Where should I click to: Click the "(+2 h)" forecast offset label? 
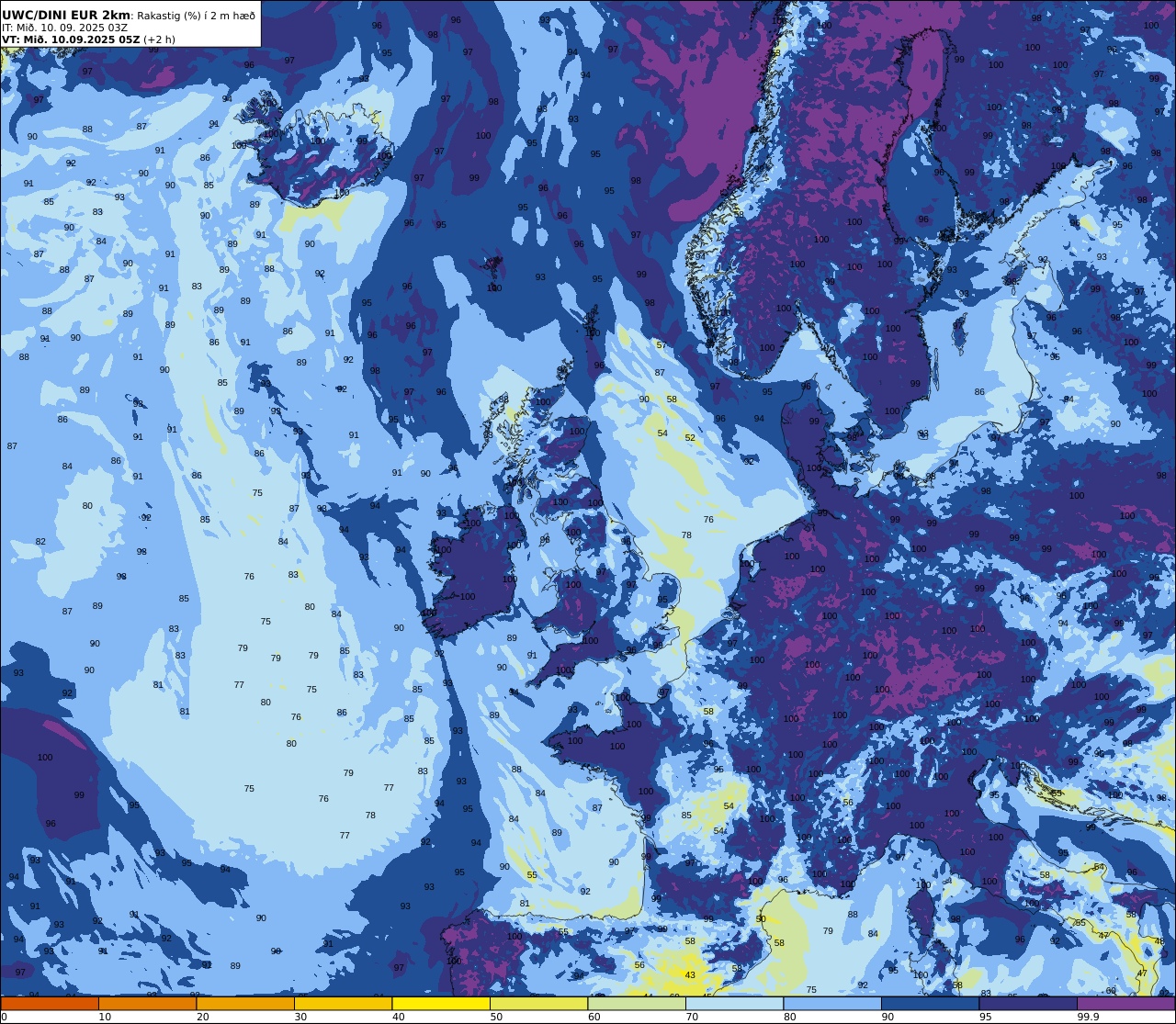point(159,39)
